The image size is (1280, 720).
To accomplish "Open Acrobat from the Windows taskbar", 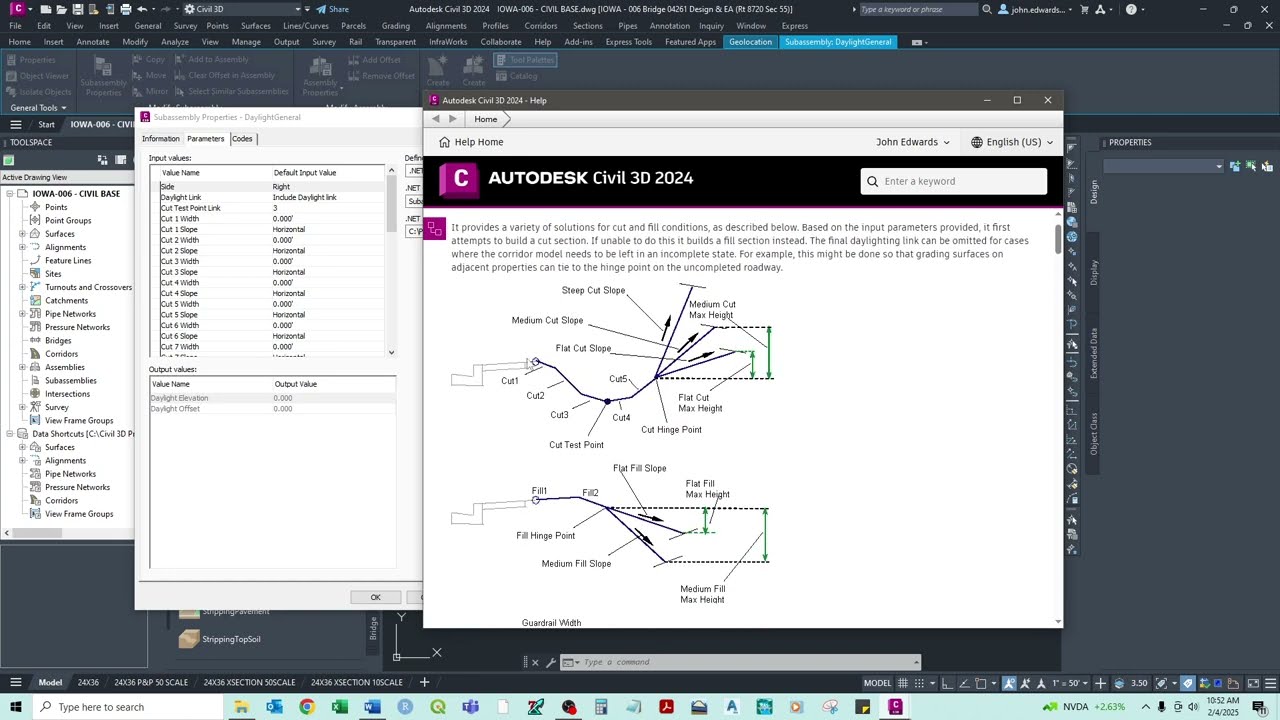I will point(666,707).
